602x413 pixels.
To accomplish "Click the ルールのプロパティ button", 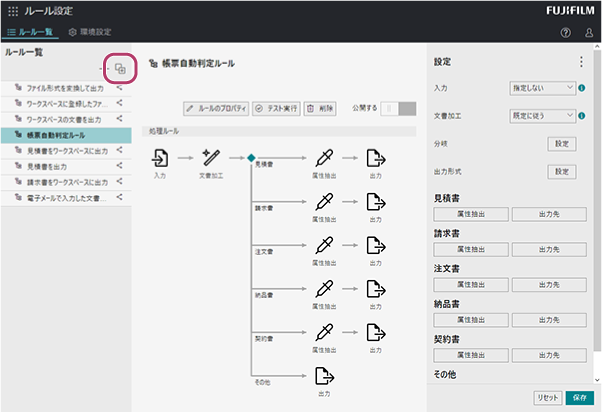I will [x=216, y=109].
